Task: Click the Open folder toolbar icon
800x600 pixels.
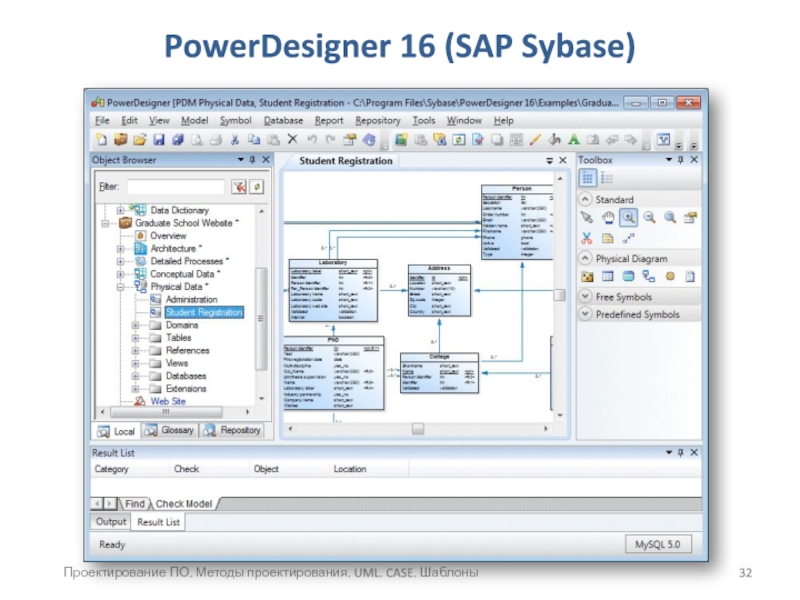Action: 139,139
